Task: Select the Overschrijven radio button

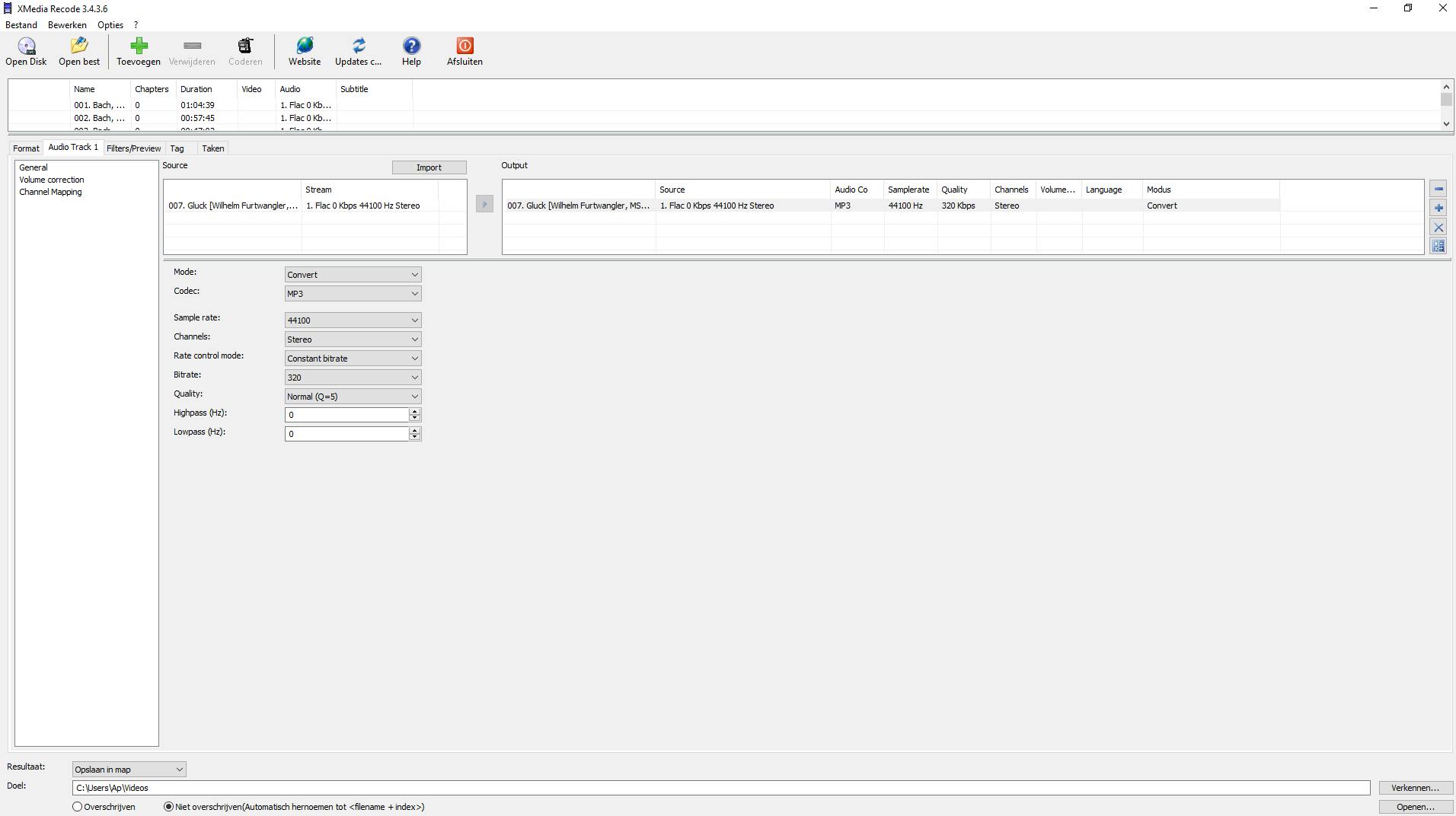Action: (x=78, y=807)
